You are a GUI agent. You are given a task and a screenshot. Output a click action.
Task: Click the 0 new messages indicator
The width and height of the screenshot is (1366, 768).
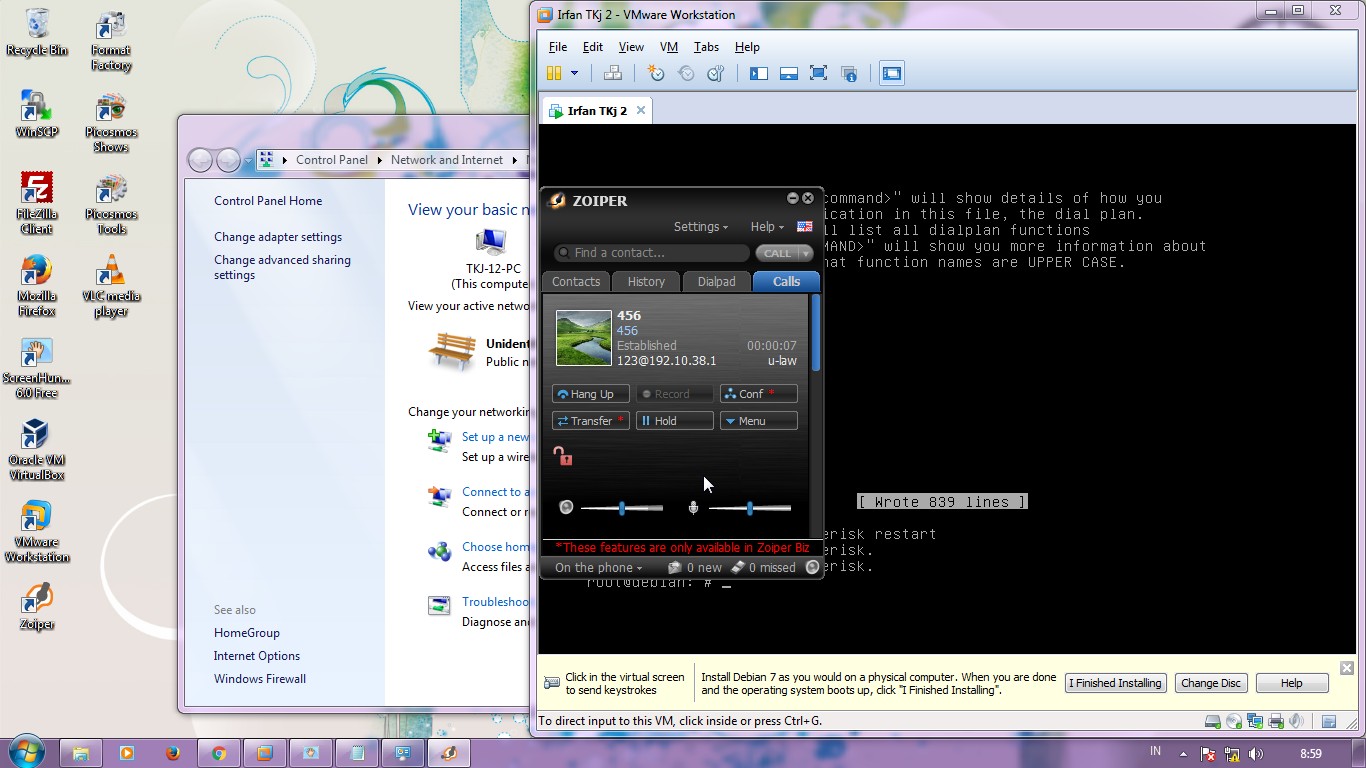coord(695,568)
